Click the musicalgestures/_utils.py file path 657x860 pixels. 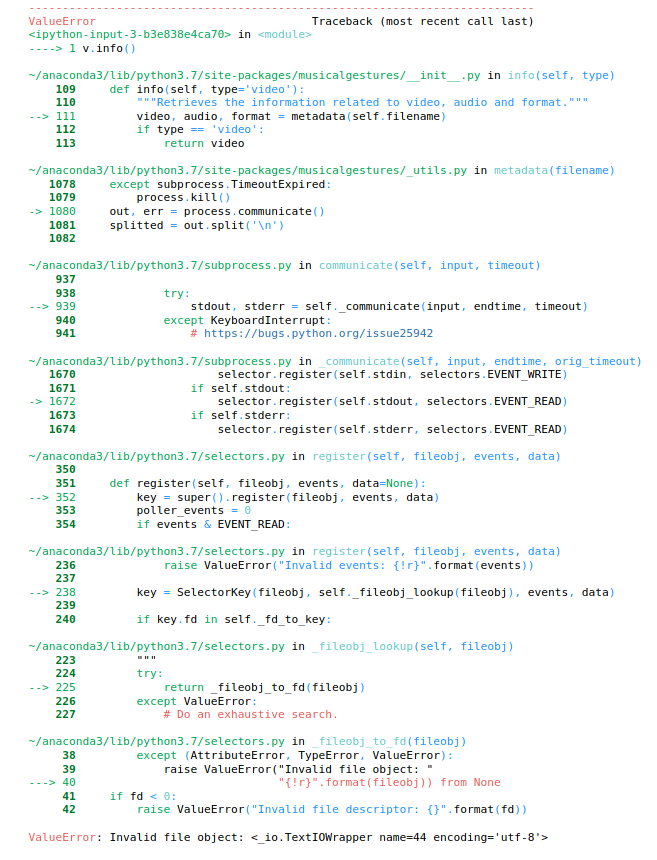(248, 171)
